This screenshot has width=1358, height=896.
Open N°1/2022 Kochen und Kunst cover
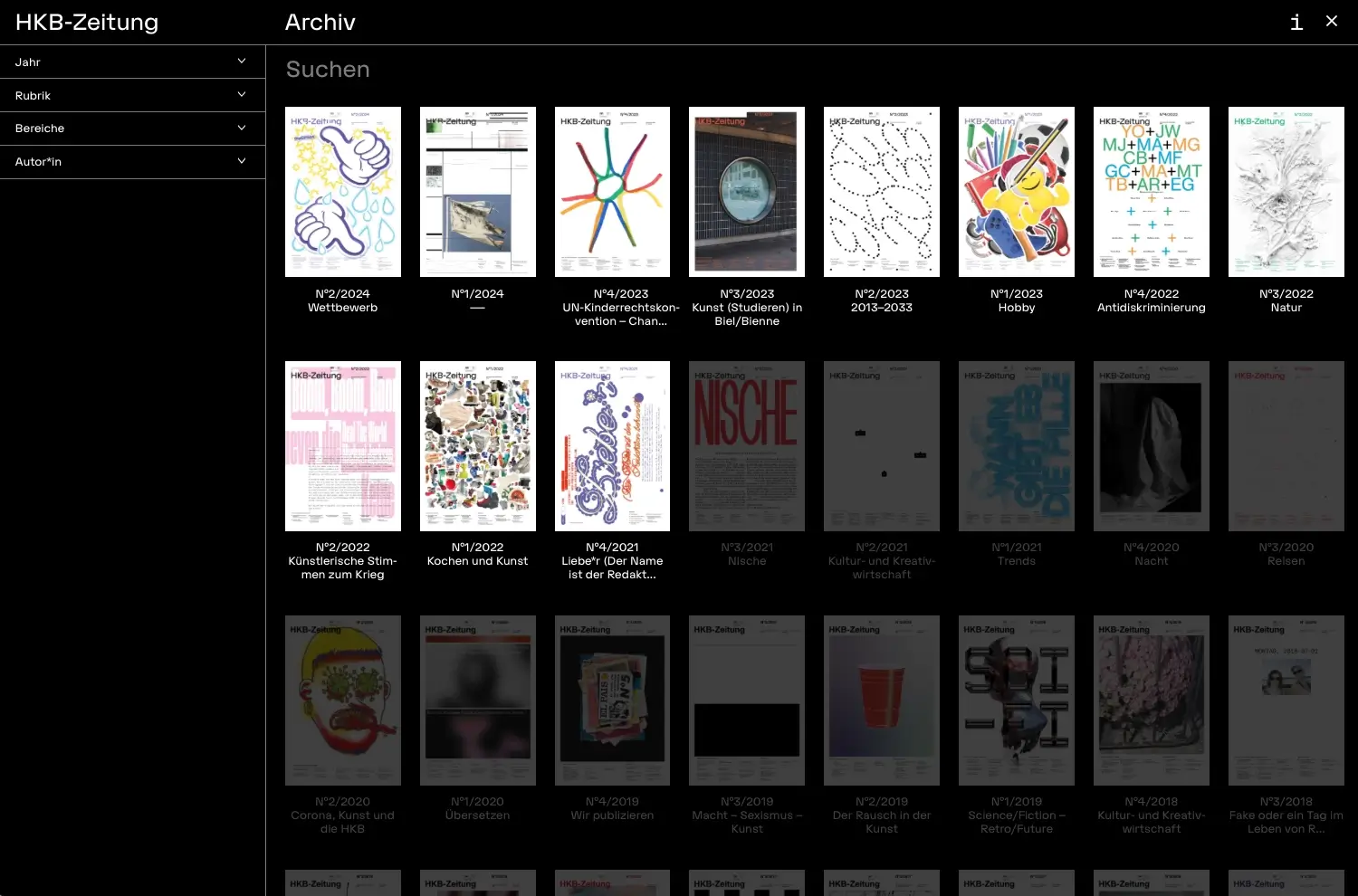[478, 446]
